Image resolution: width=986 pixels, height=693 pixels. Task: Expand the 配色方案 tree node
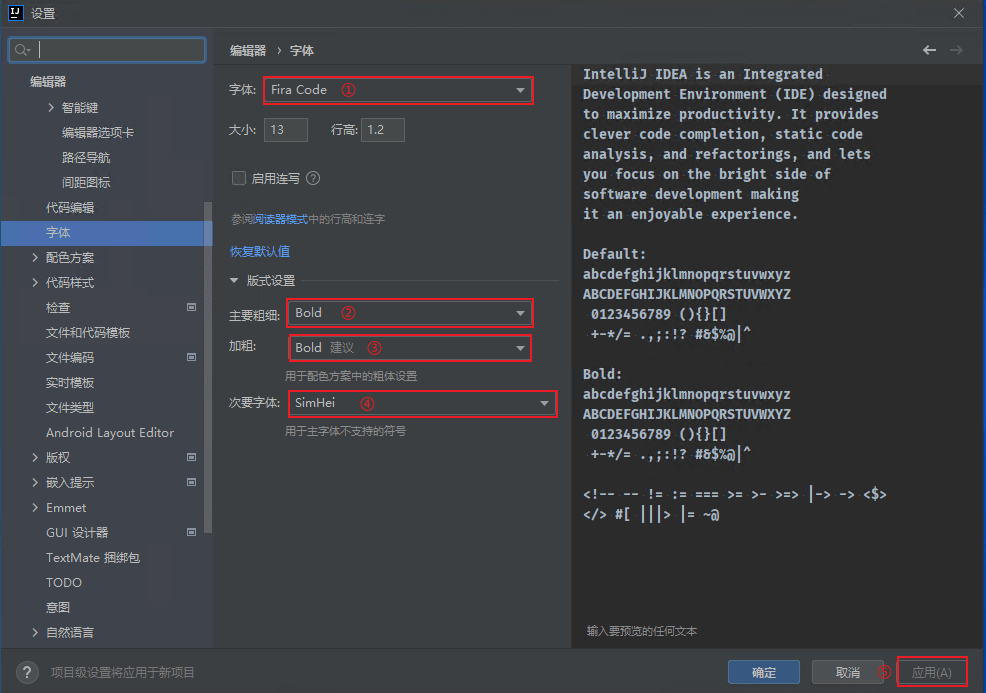(x=35, y=257)
